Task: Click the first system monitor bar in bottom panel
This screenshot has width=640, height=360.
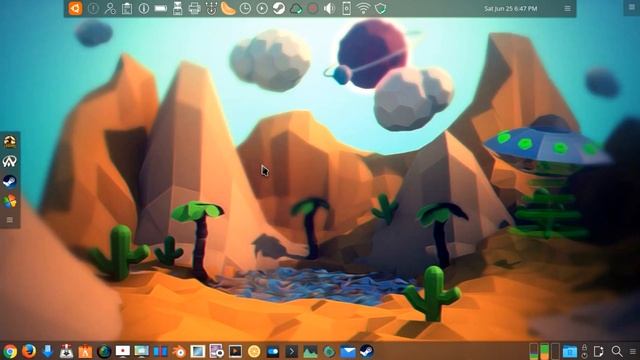Action: 533,351
